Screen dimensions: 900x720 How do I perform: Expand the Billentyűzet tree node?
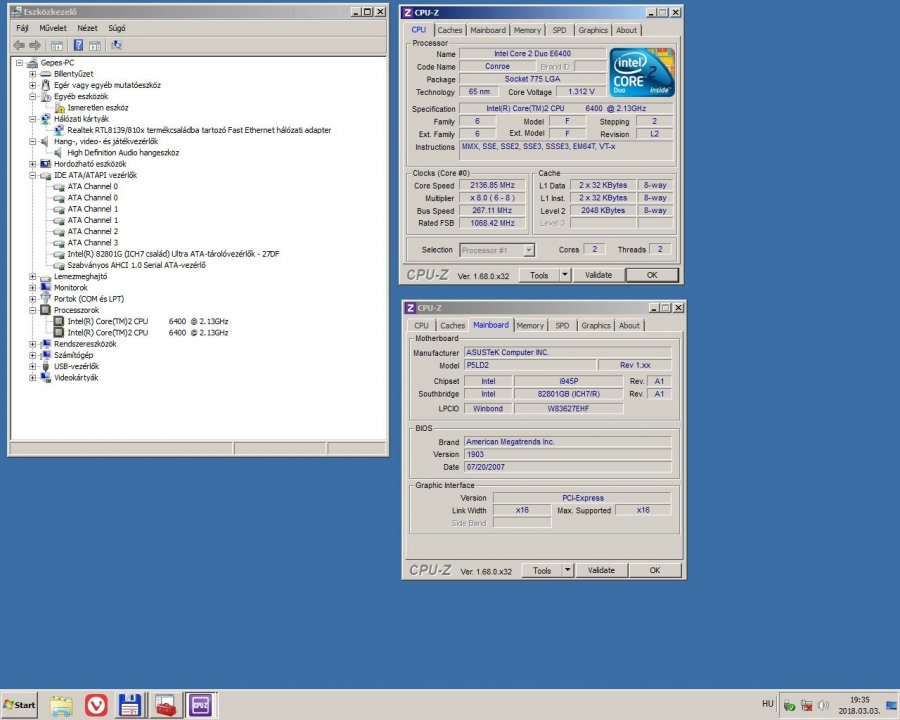click(x=33, y=74)
